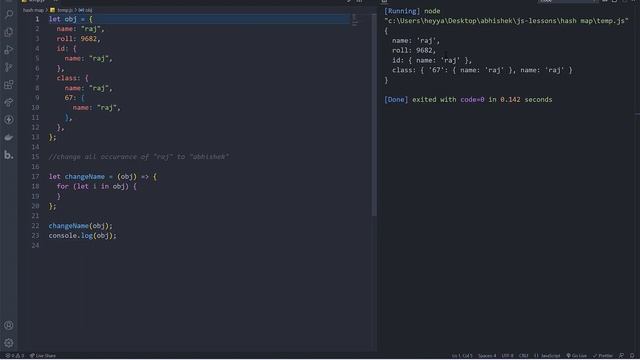Open the Thunder Client lightning icon
Image resolution: width=640 pixels, height=360 pixels.
(9, 120)
